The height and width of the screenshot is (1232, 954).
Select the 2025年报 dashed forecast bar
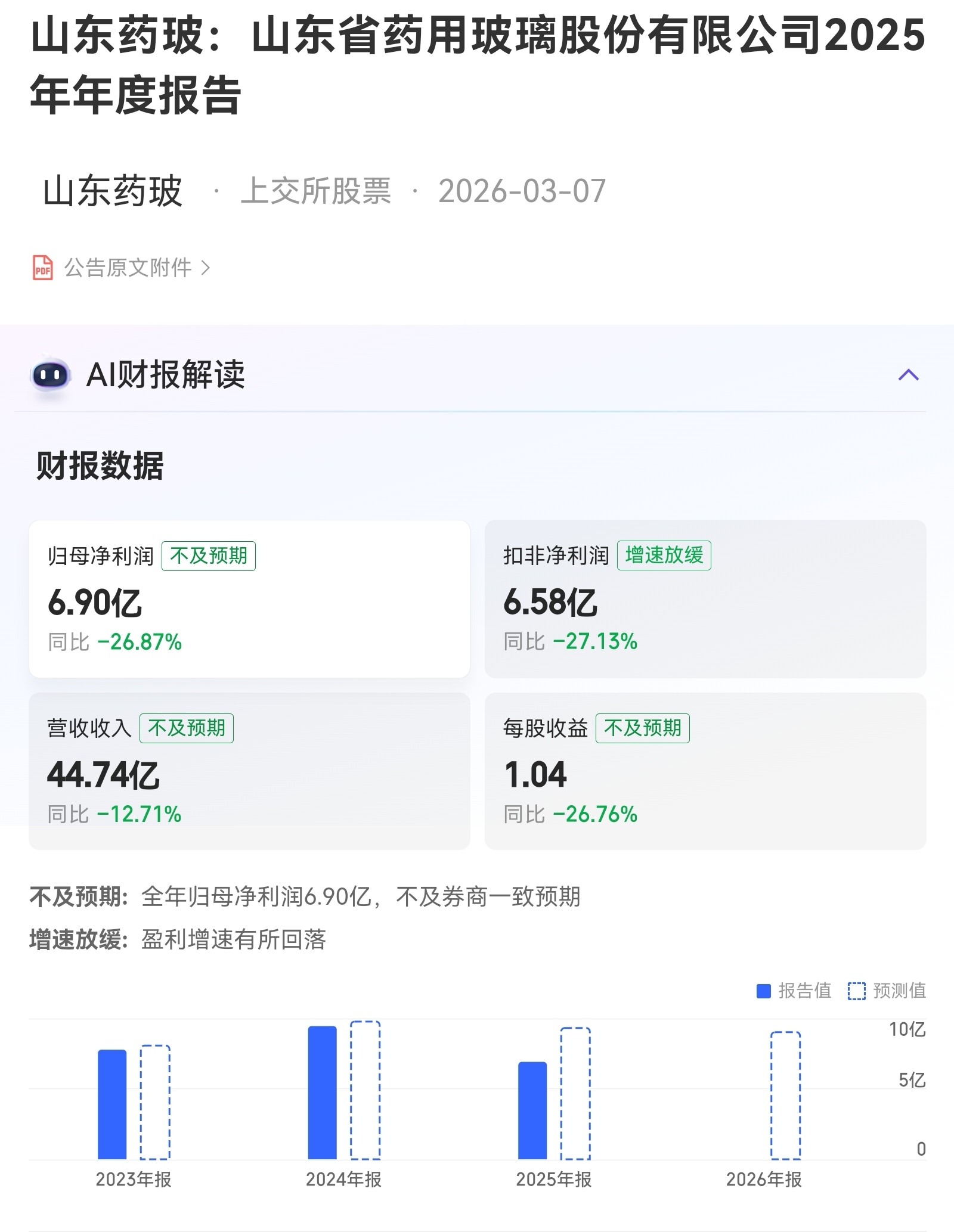(x=575, y=1093)
